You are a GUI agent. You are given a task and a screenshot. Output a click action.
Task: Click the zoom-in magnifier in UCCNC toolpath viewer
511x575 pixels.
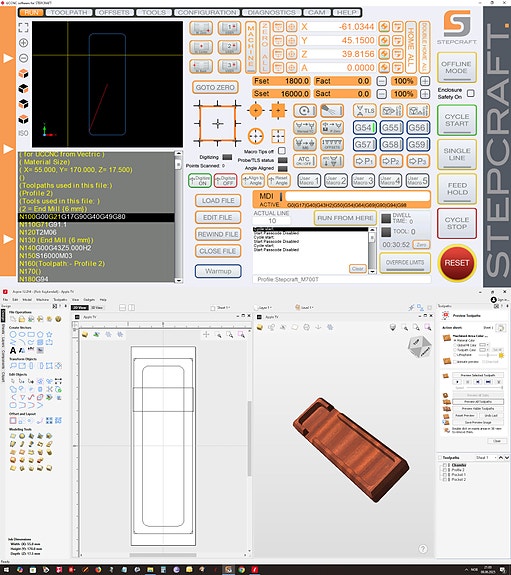(x=23, y=43)
